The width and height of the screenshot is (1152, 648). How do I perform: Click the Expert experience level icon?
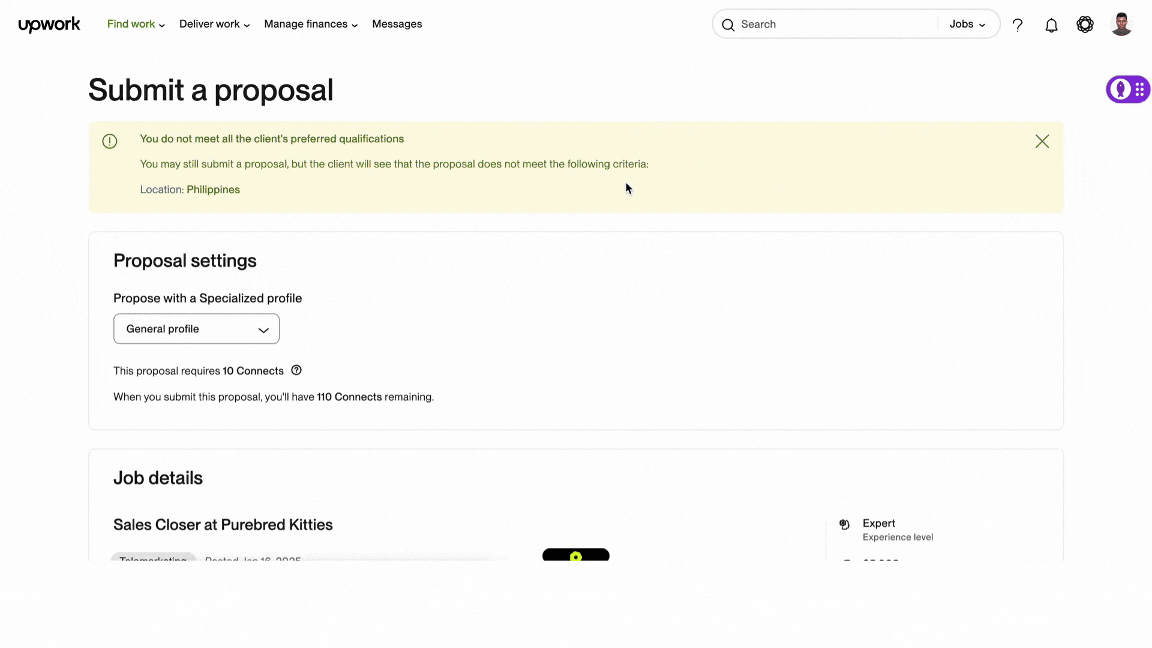coord(845,524)
